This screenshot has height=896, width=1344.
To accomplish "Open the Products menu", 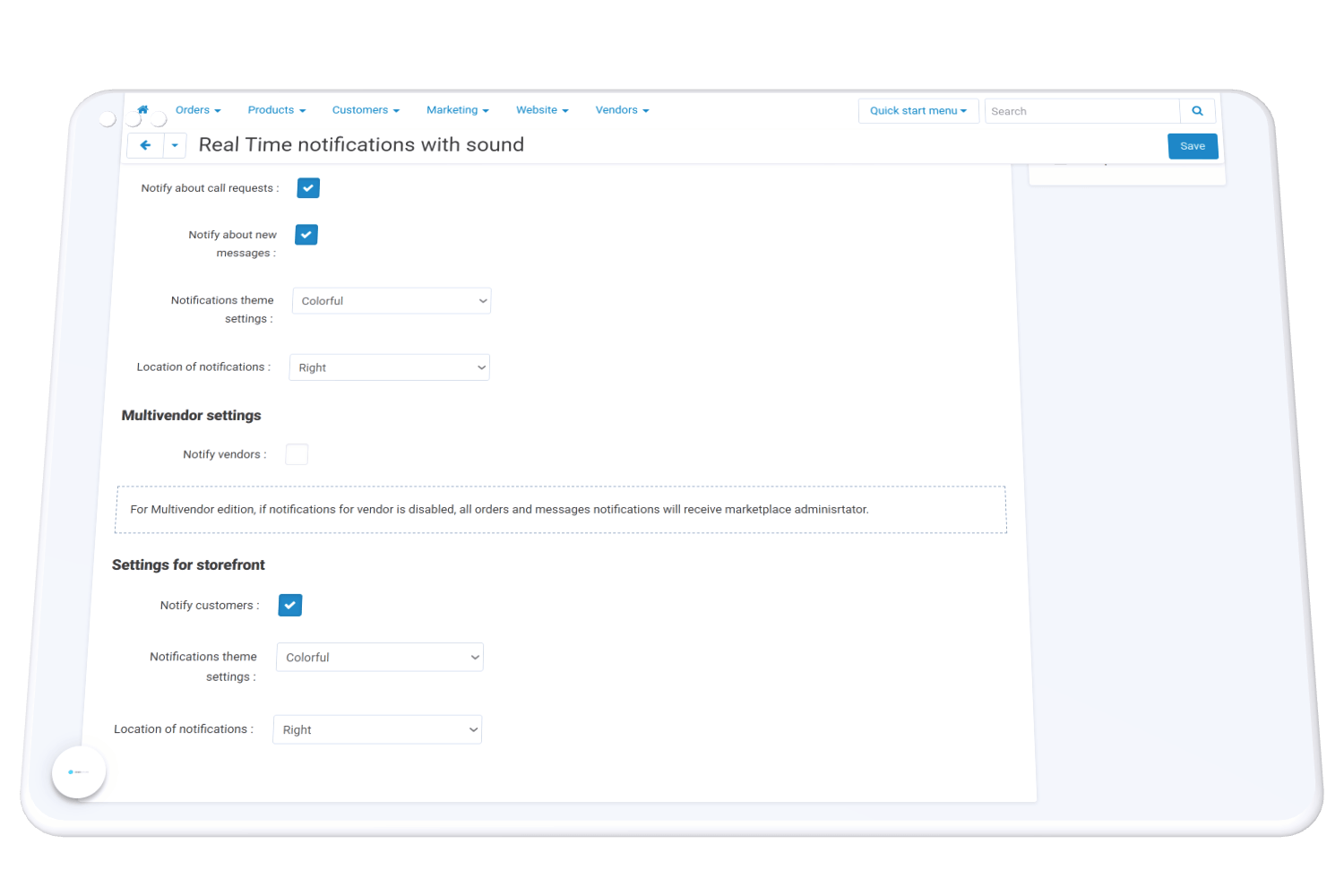I will click(277, 110).
